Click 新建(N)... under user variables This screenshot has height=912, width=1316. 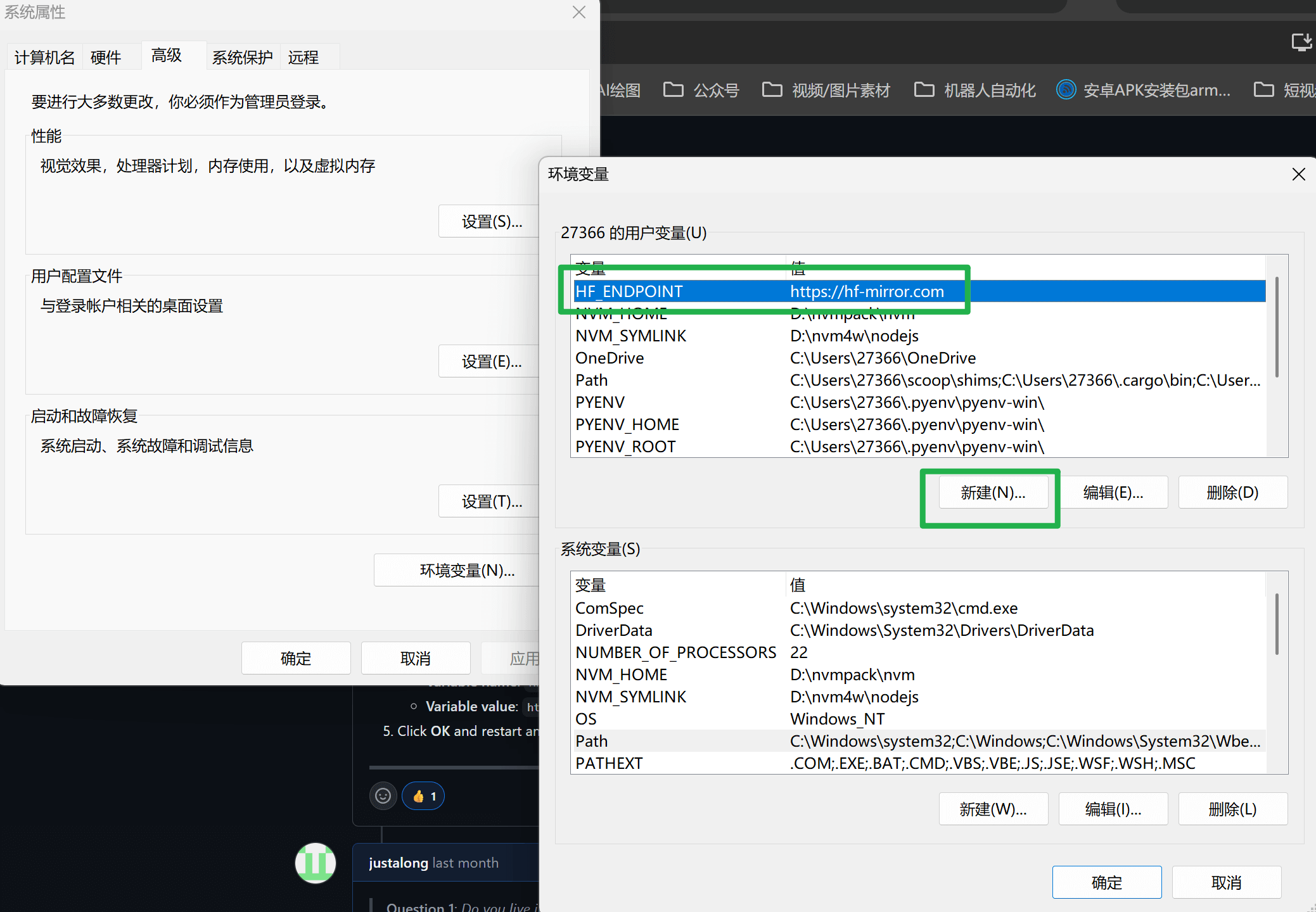pyautogui.click(x=992, y=493)
